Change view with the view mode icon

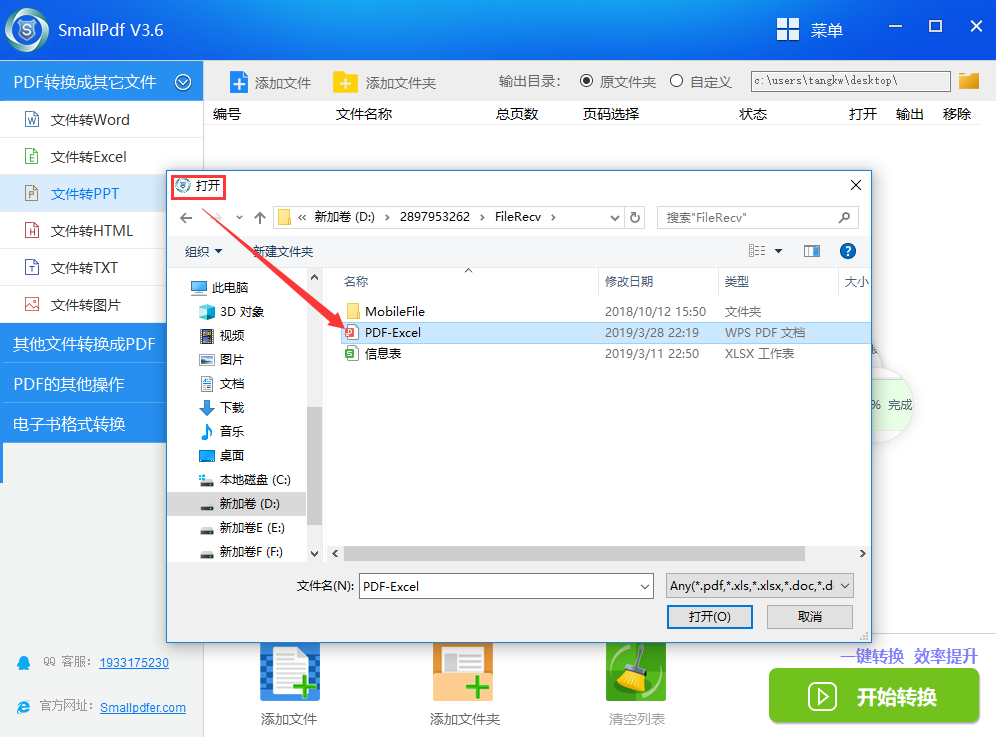coord(757,251)
